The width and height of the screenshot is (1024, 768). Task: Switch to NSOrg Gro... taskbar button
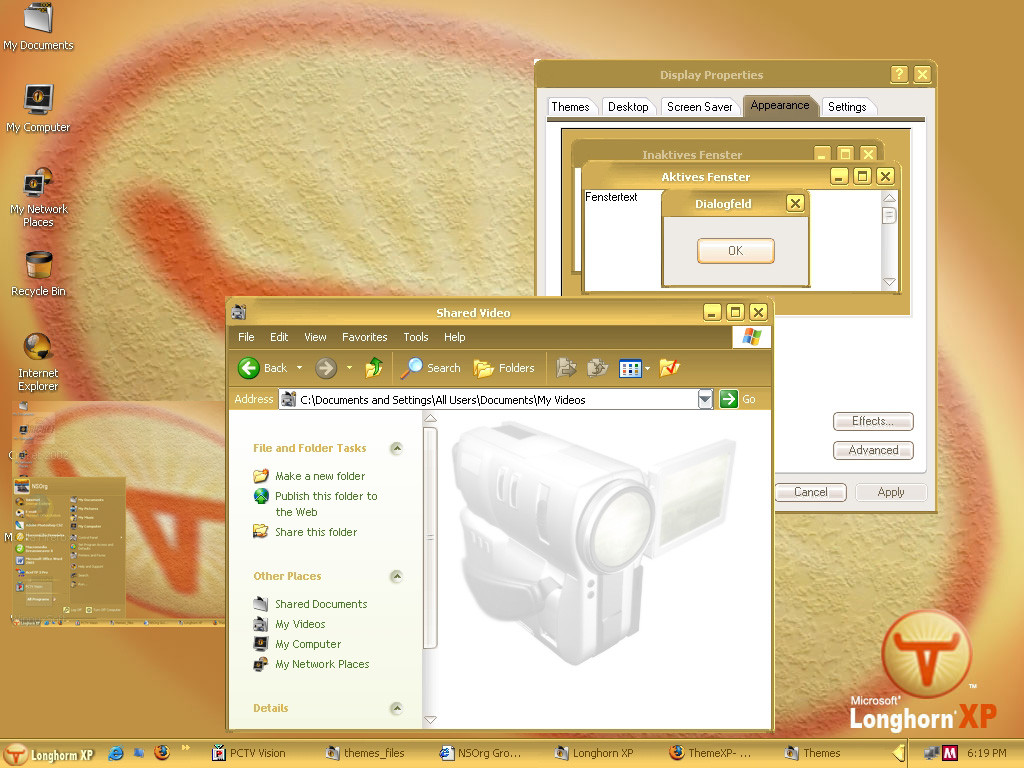[482, 753]
